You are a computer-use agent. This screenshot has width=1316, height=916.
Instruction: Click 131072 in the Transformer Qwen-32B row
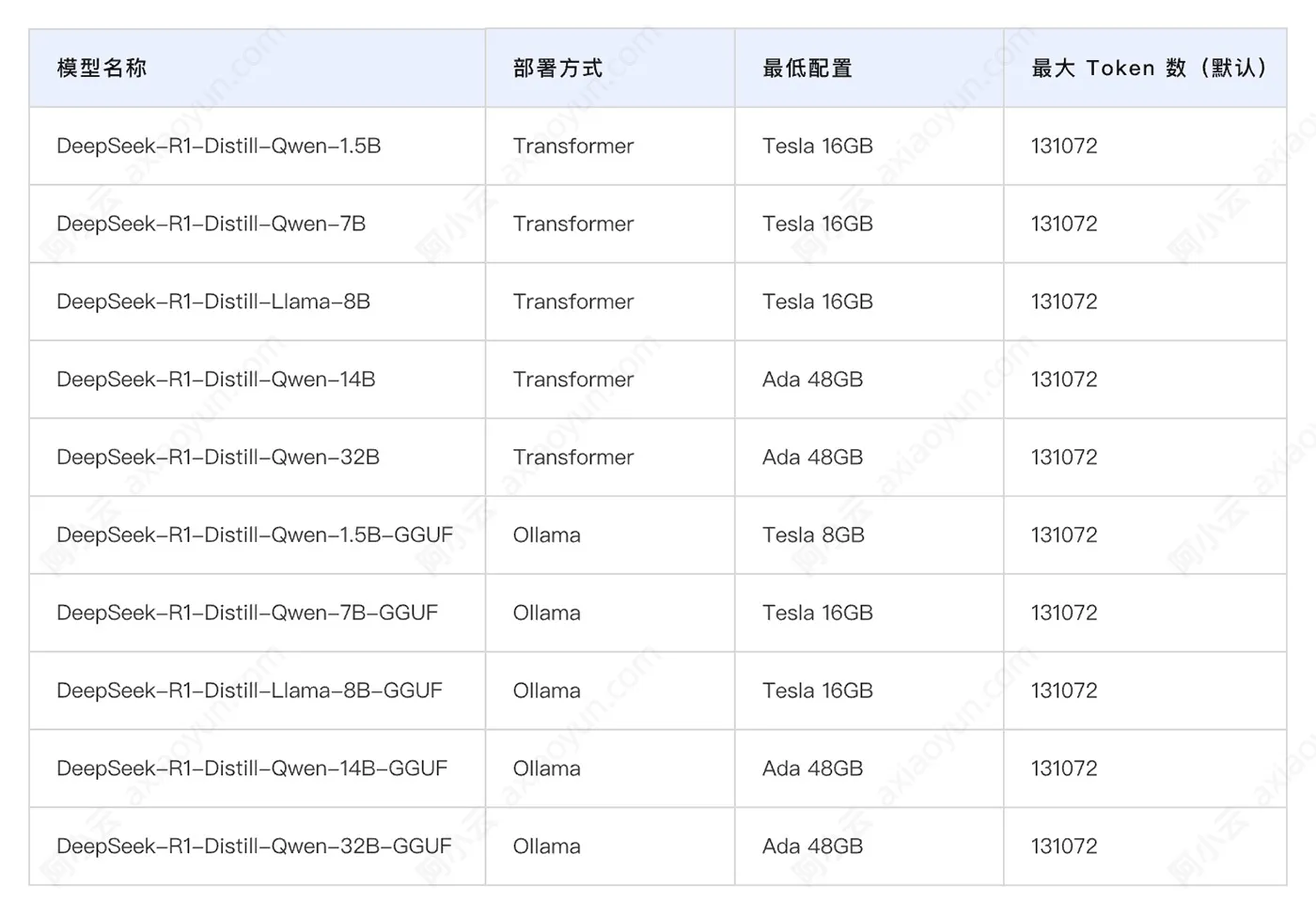pyautogui.click(x=1064, y=457)
